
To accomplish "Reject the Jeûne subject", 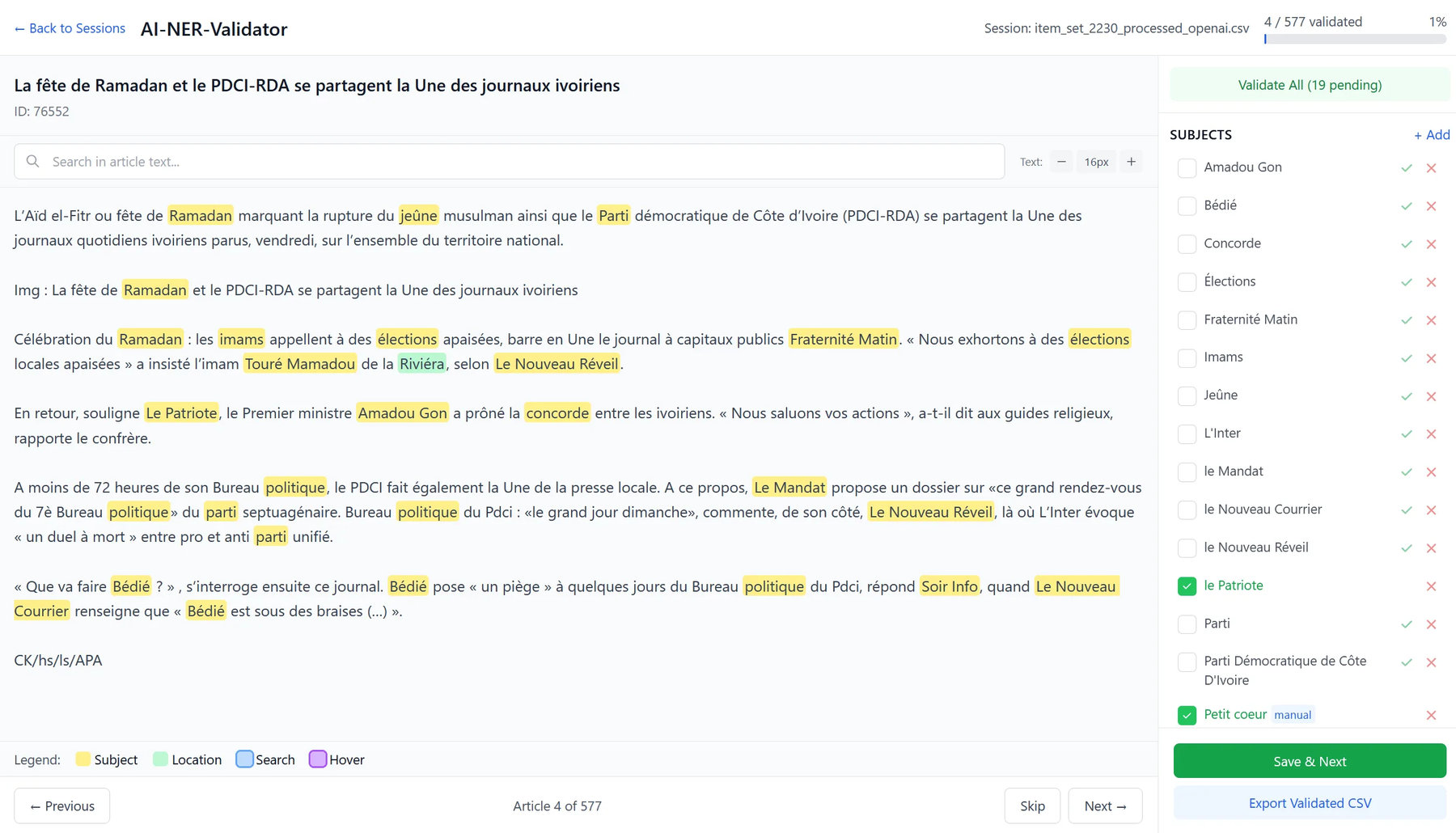I will pyautogui.click(x=1431, y=396).
